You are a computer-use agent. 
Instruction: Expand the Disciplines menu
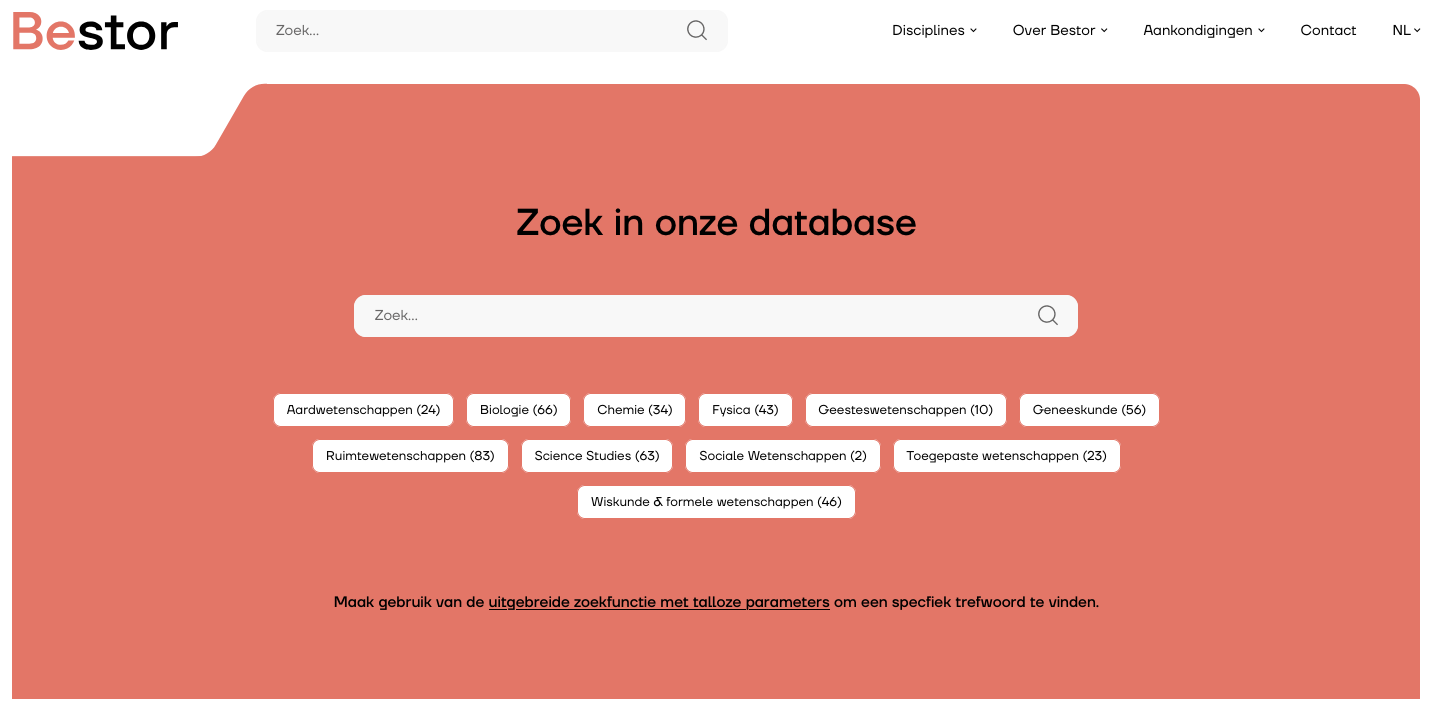934,31
